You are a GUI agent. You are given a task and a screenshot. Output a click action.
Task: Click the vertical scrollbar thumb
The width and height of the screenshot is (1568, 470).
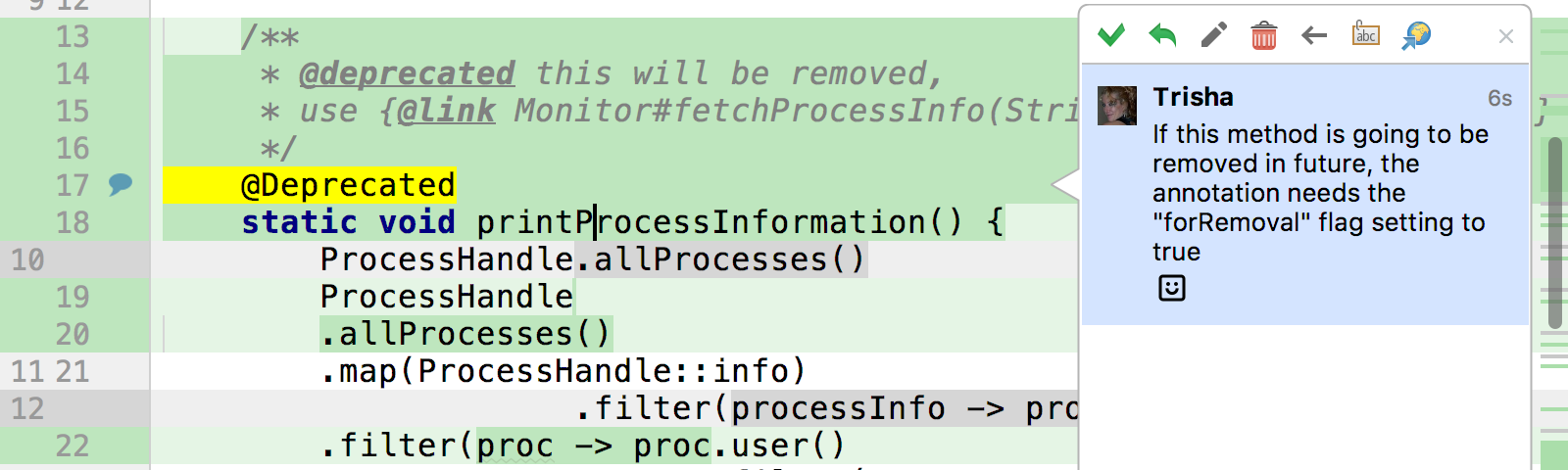1554,233
